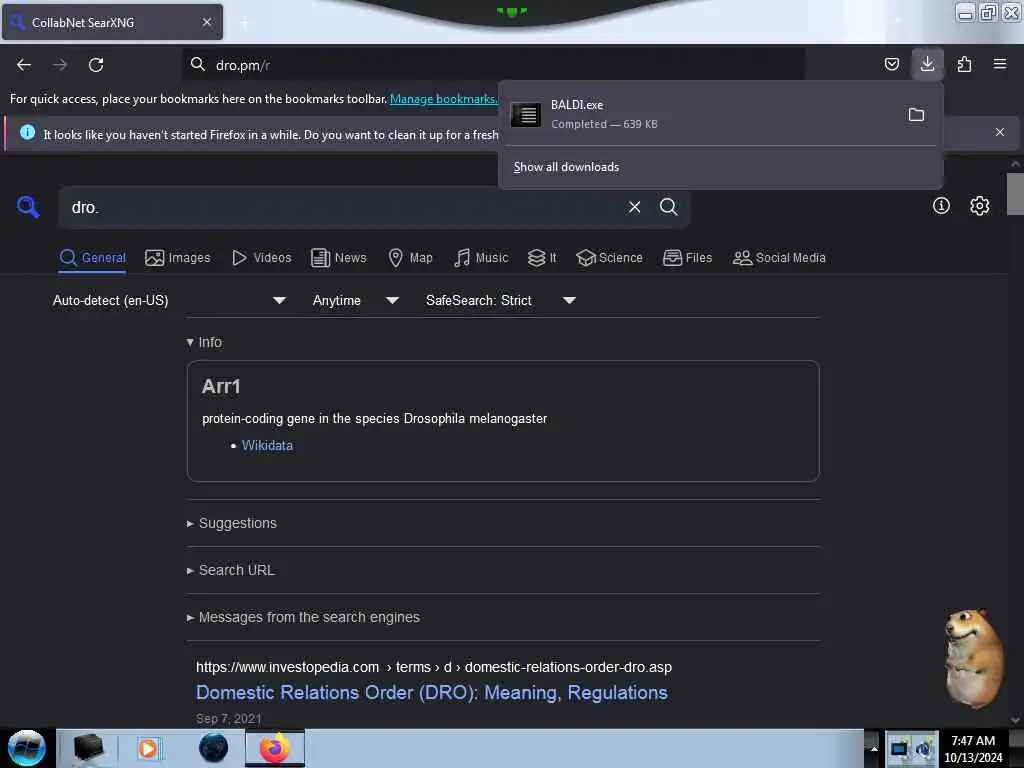1024x768 pixels.
Task: Click the page vertical scrollbar thumb
Action: (1015, 194)
